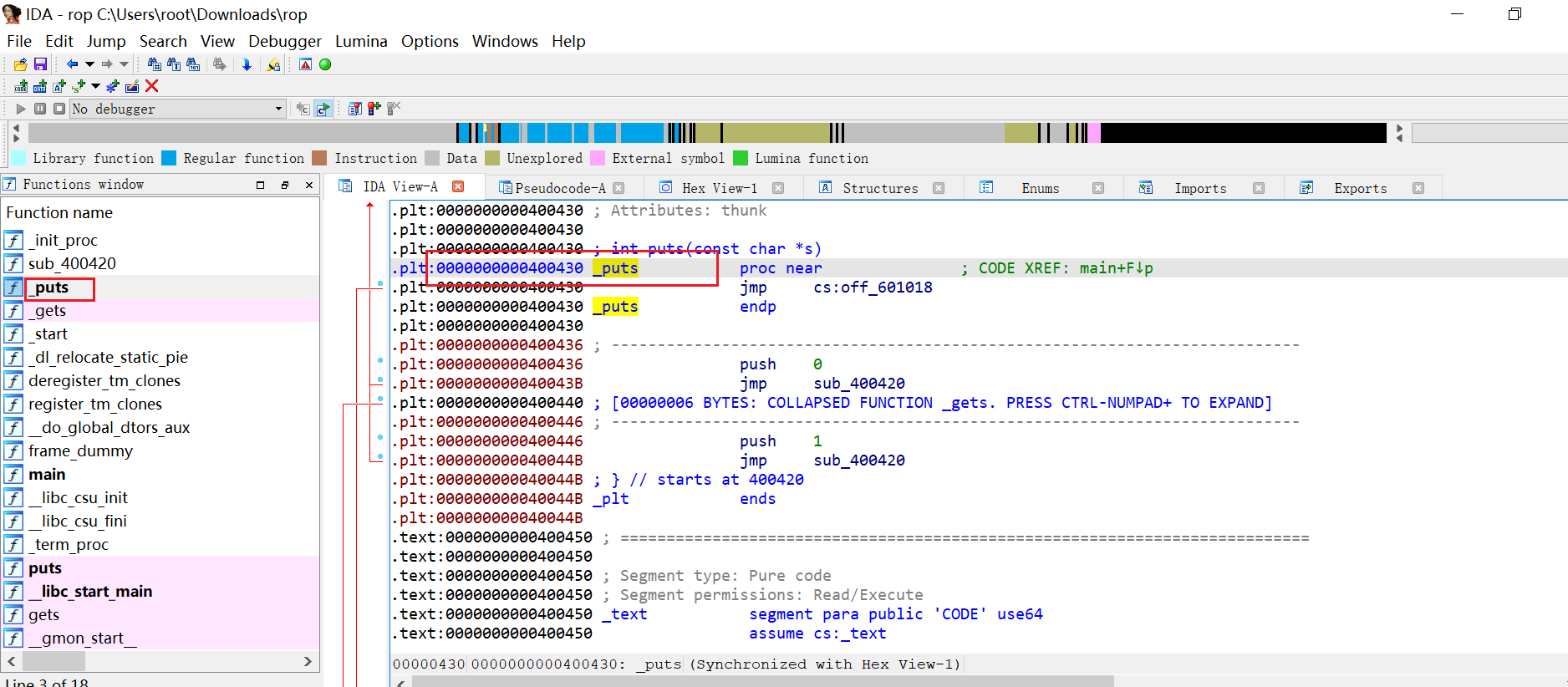
Task: Click the blue Regular function legend swatch
Action: pos(169,158)
